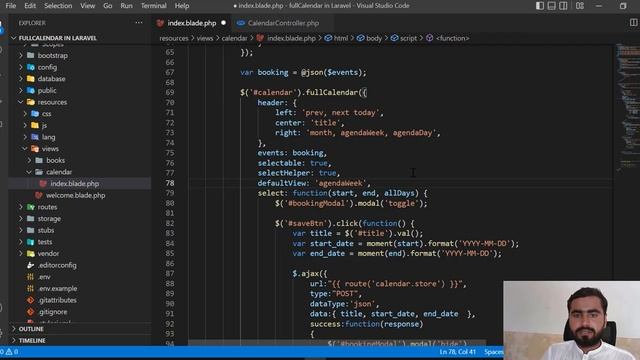The width and height of the screenshot is (640, 360).
Task: Collapse the views folder
Action: [50, 149]
